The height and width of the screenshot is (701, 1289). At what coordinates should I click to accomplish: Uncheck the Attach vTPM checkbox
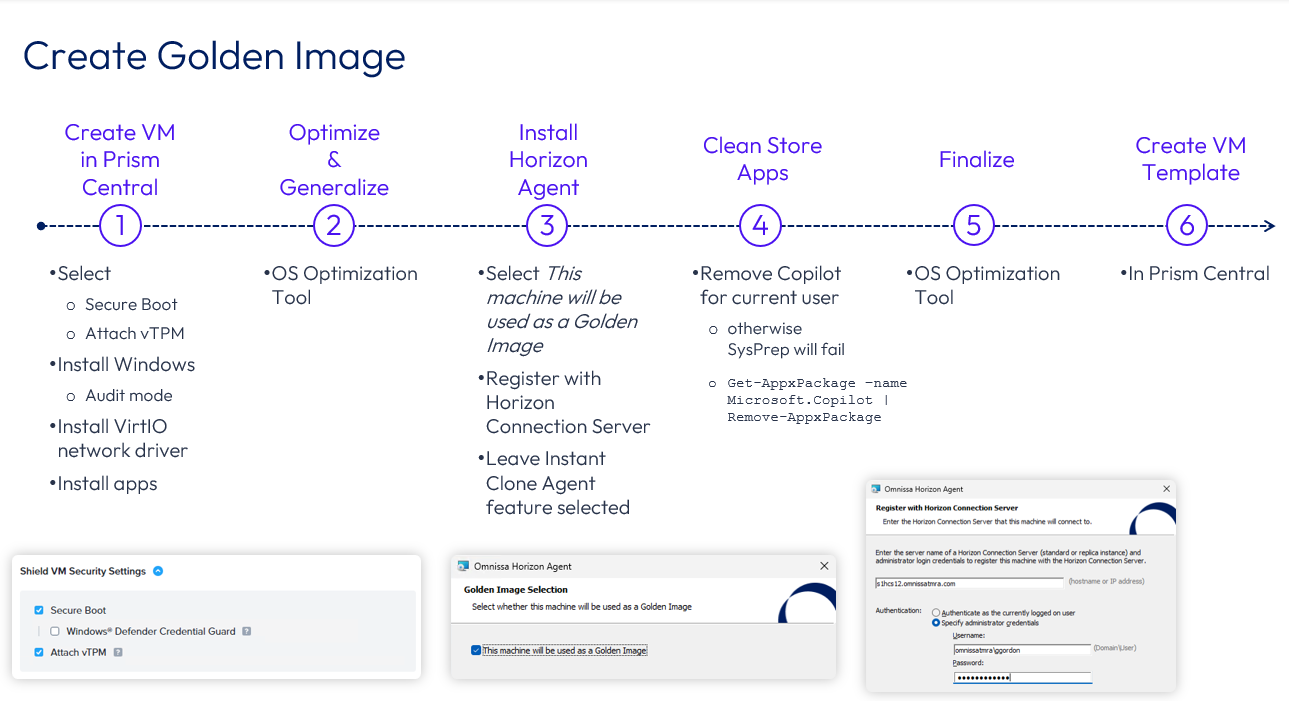pos(39,652)
